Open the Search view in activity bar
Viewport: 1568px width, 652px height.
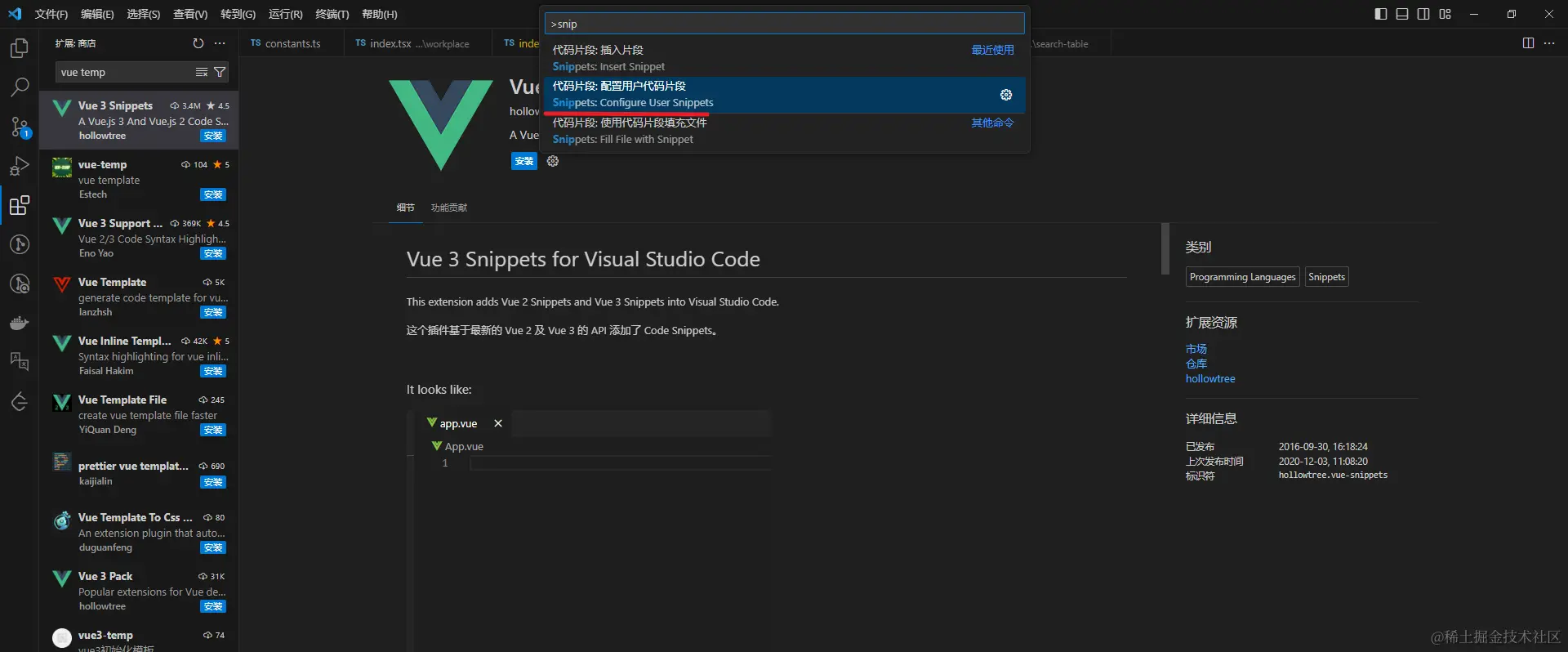(20, 87)
